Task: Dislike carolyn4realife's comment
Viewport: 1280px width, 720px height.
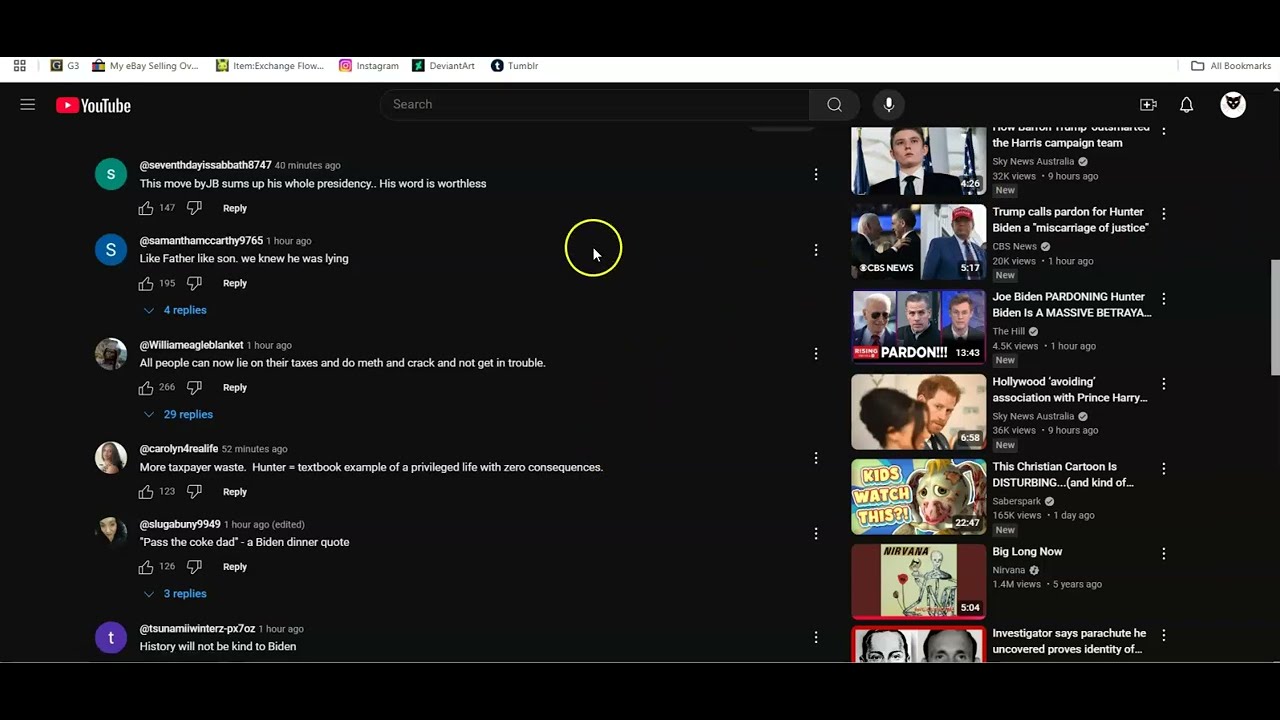Action: pyautogui.click(x=194, y=491)
